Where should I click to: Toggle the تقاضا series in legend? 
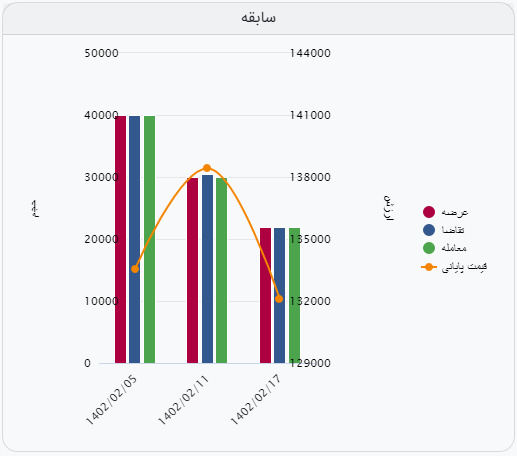coord(444,230)
